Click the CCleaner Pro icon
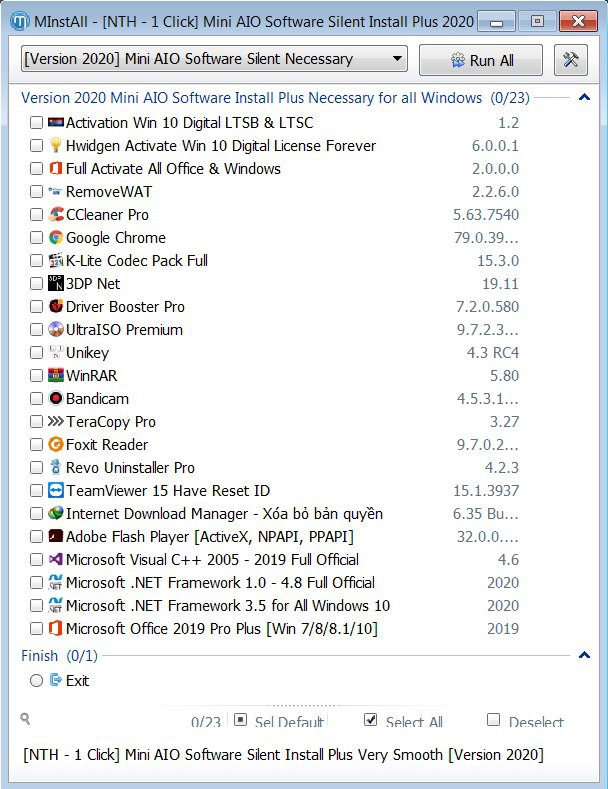608x789 pixels. tap(55, 214)
